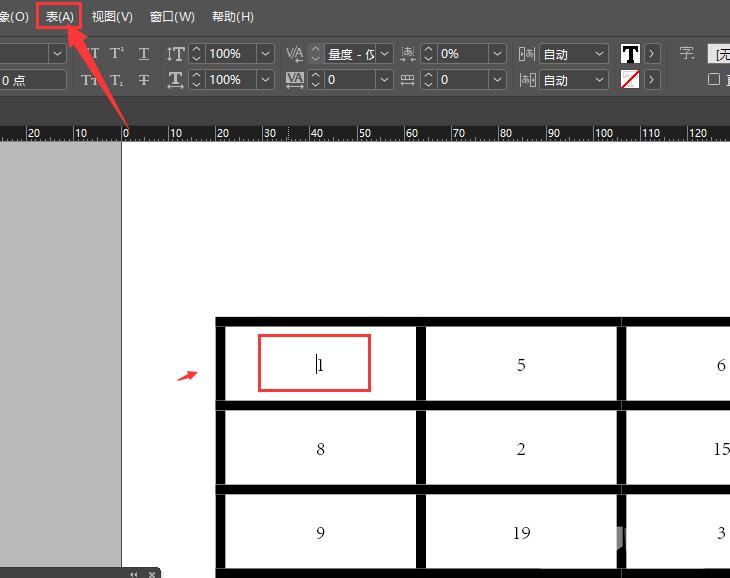The height and width of the screenshot is (578, 730).
Task: Click the table cell containing 6
Action: tap(678, 363)
